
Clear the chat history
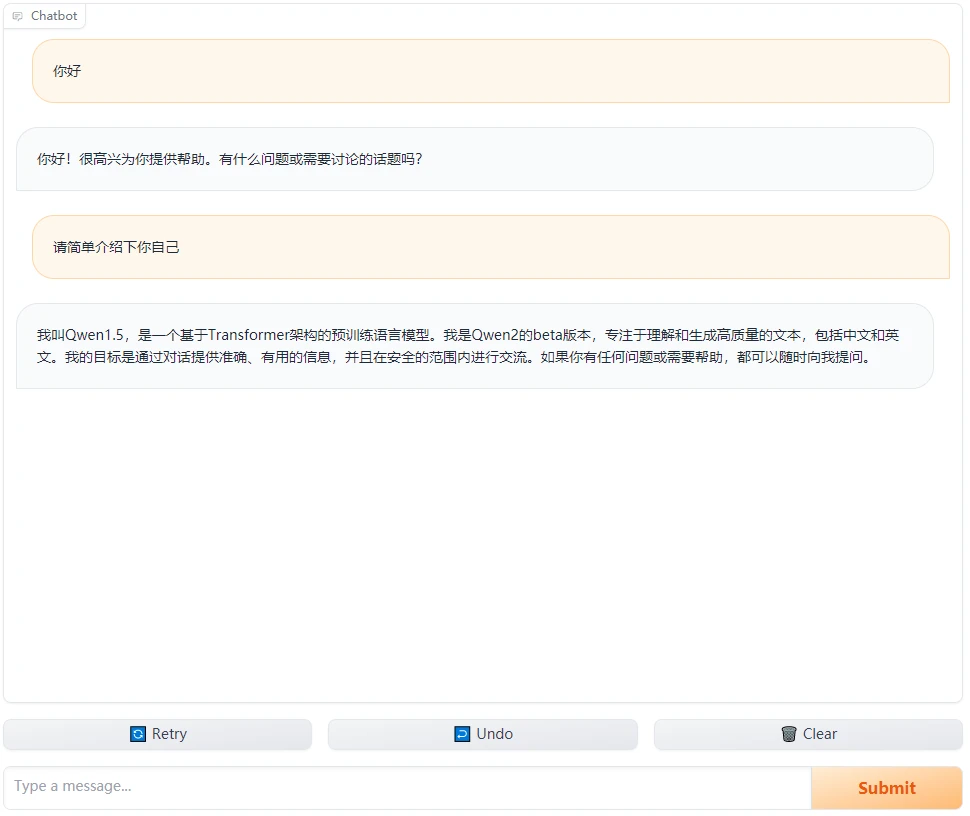pyautogui.click(x=808, y=734)
